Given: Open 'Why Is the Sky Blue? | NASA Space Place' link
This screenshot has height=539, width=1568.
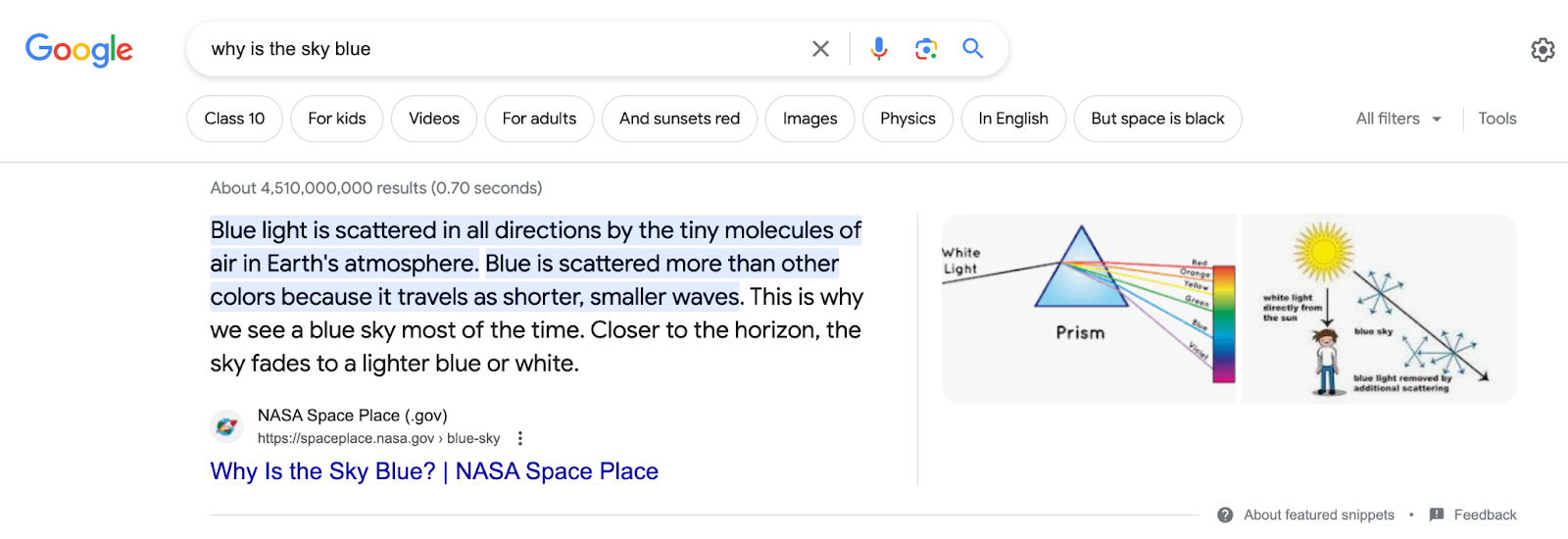Looking at the screenshot, I should [x=434, y=471].
